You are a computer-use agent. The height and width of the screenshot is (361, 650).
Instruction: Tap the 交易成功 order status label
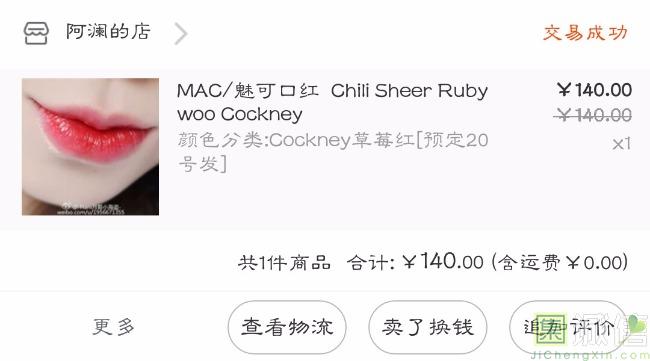tap(585, 32)
